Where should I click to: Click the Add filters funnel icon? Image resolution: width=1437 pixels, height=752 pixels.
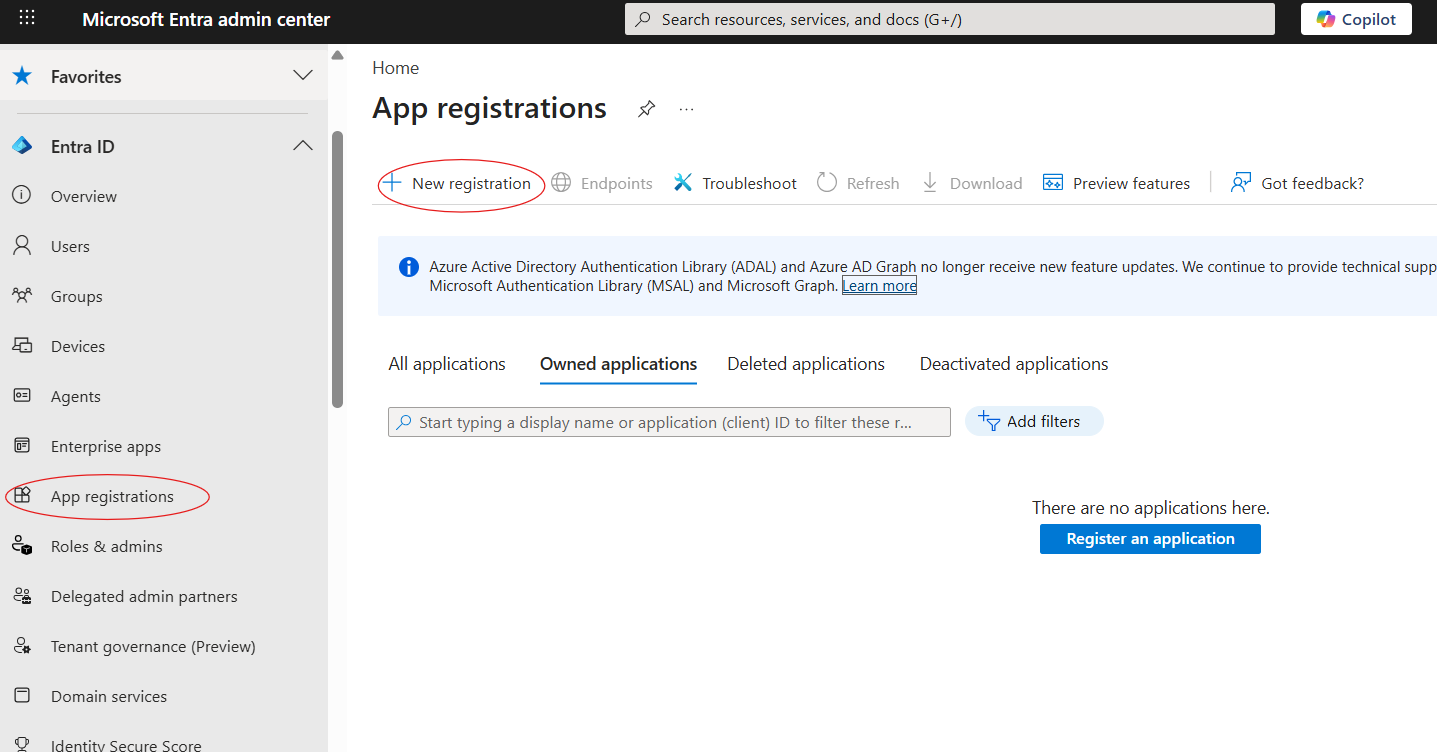[989, 421]
